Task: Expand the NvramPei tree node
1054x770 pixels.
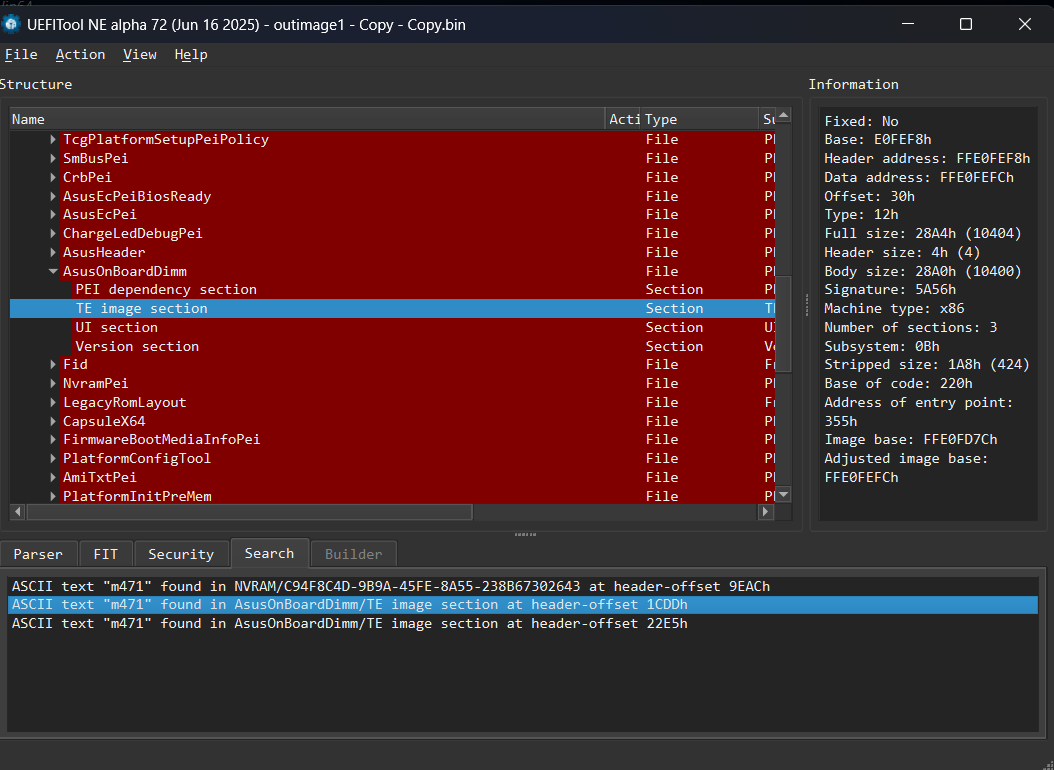Action: pos(53,383)
